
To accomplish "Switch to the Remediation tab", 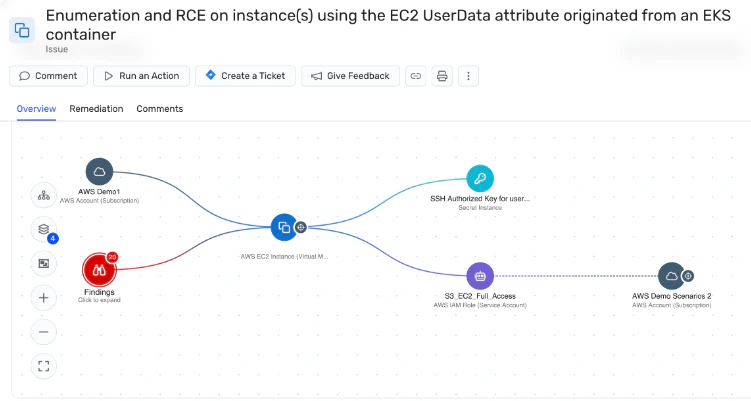I will click(96, 109).
